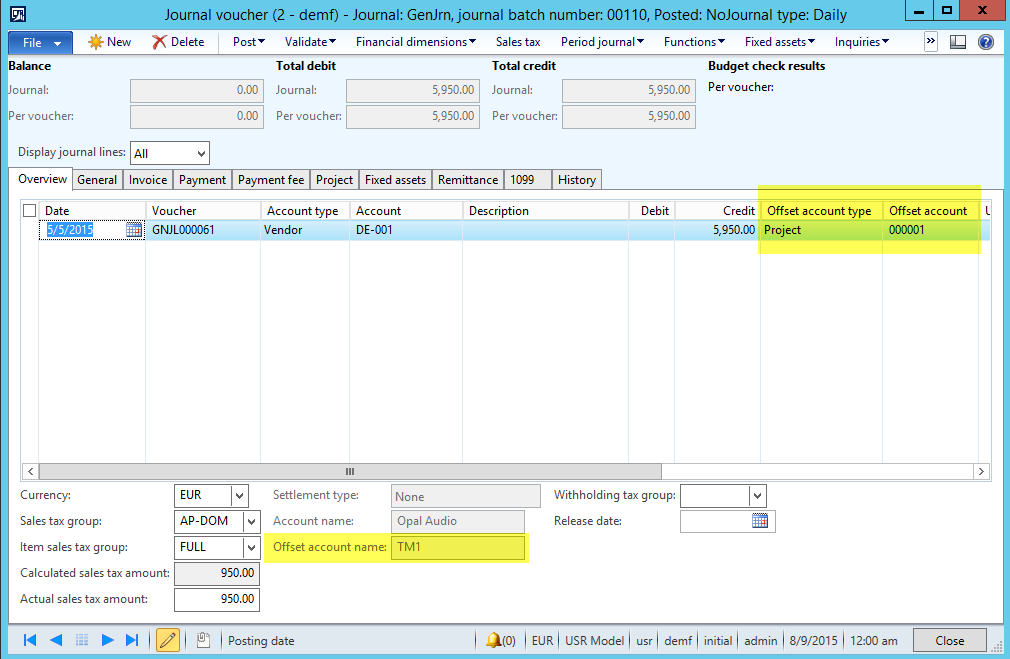
Task: Go to the previous record
Action: pyautogui.click(x=56, y=640)
